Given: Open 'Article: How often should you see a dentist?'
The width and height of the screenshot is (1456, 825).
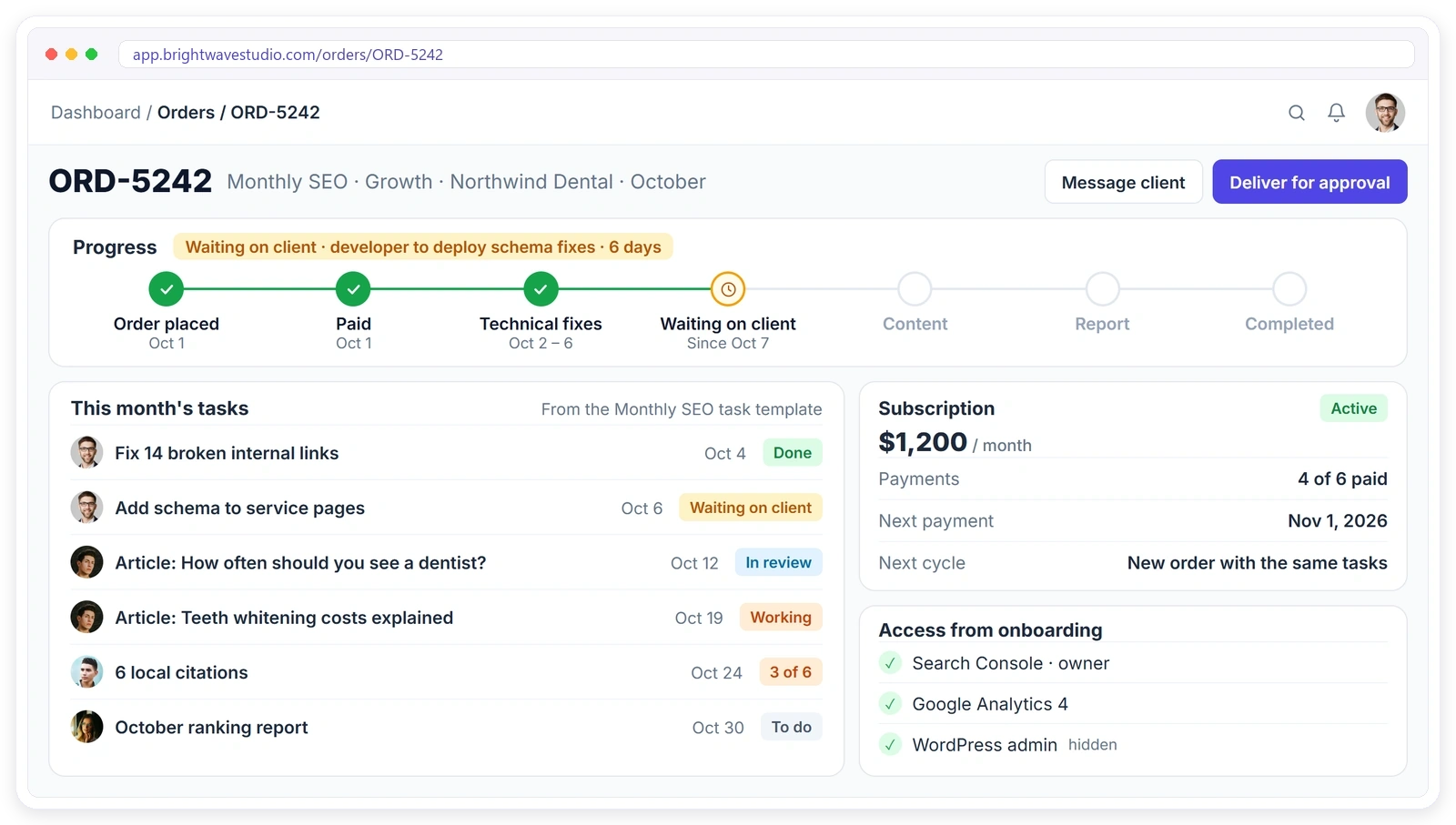Looking at the screenshot, I should click(x=300, y=562).
